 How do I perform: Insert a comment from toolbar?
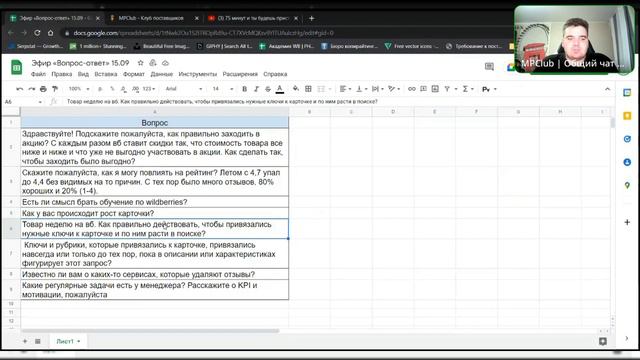[x=423, y=89]
